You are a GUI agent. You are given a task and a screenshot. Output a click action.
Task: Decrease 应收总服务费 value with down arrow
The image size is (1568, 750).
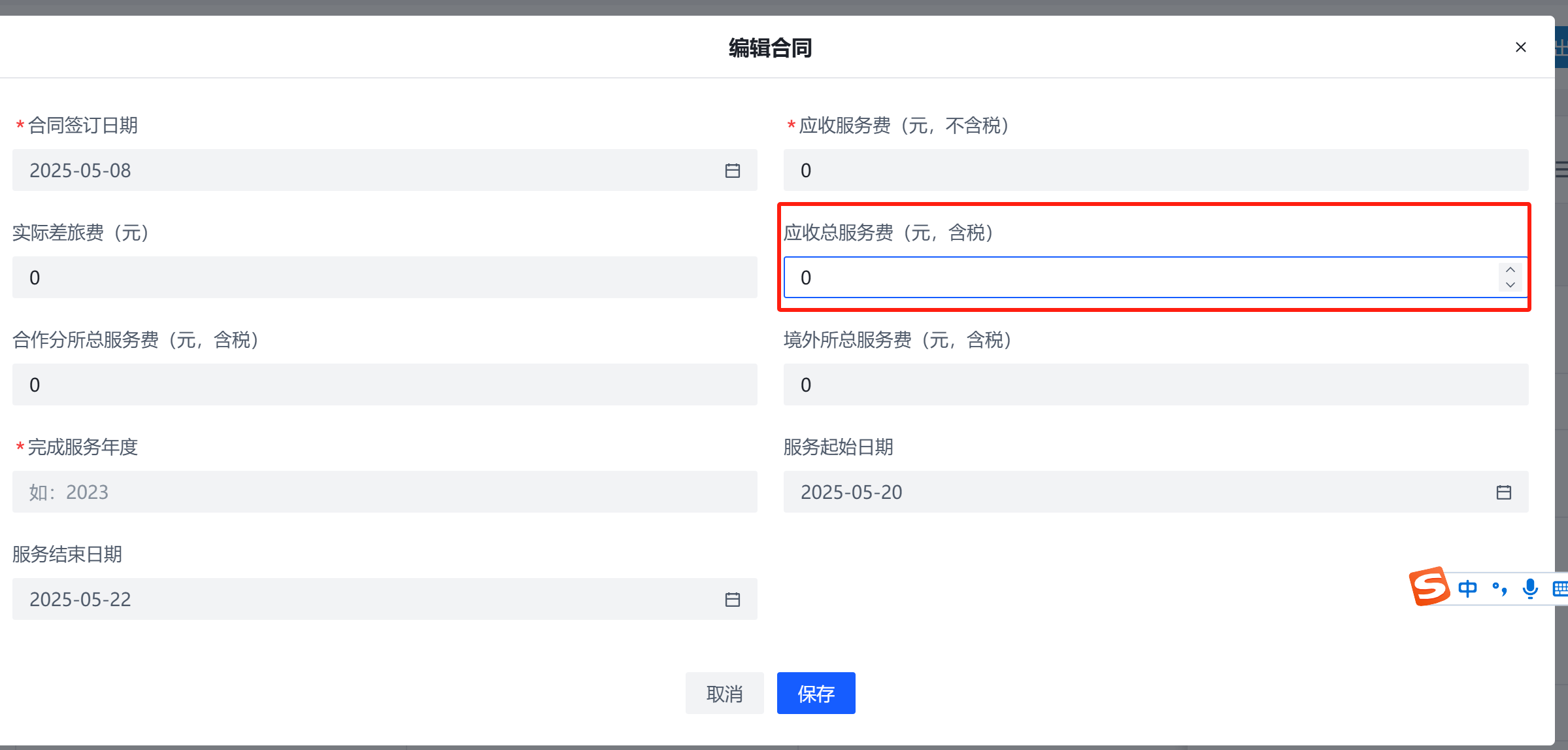tap(1510, 285)
